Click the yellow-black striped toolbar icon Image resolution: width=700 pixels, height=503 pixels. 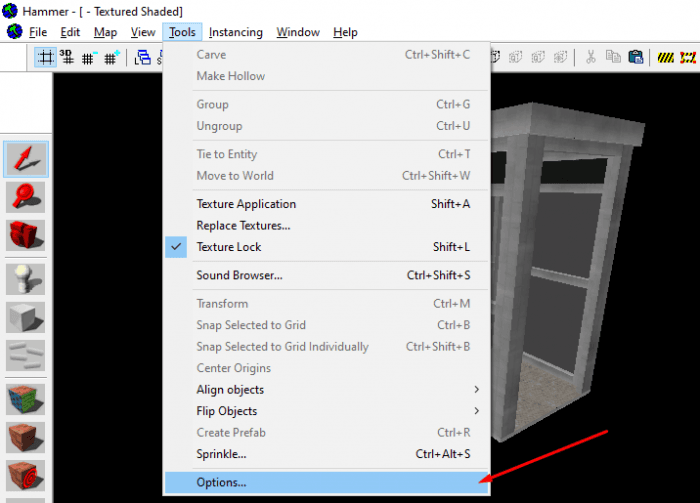[666, 58]
